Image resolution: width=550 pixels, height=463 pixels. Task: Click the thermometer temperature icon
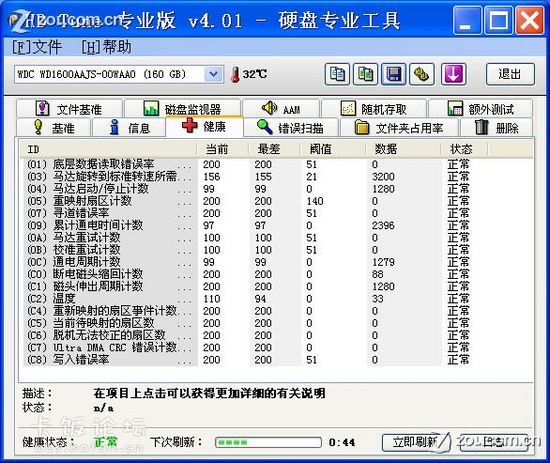click(x=235, y=74)
